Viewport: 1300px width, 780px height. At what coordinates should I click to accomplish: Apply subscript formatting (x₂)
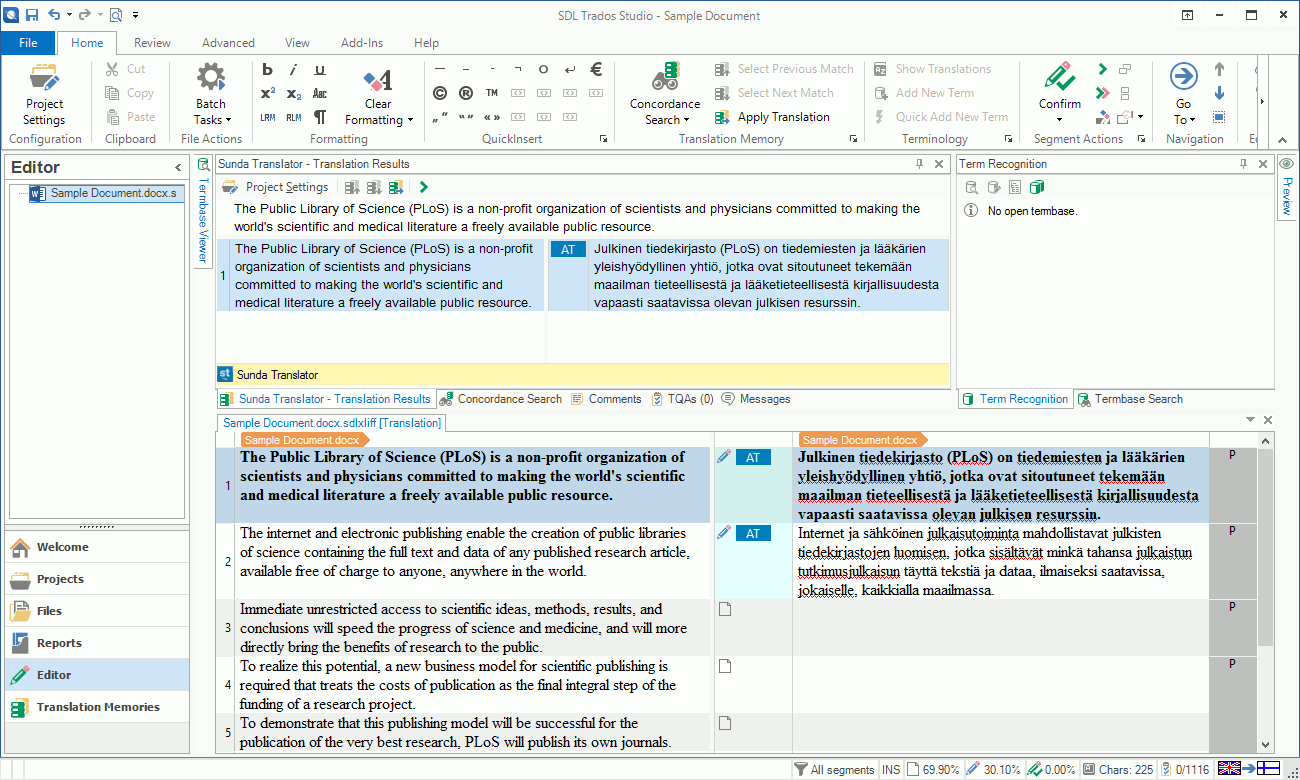(x=293, y=93)
